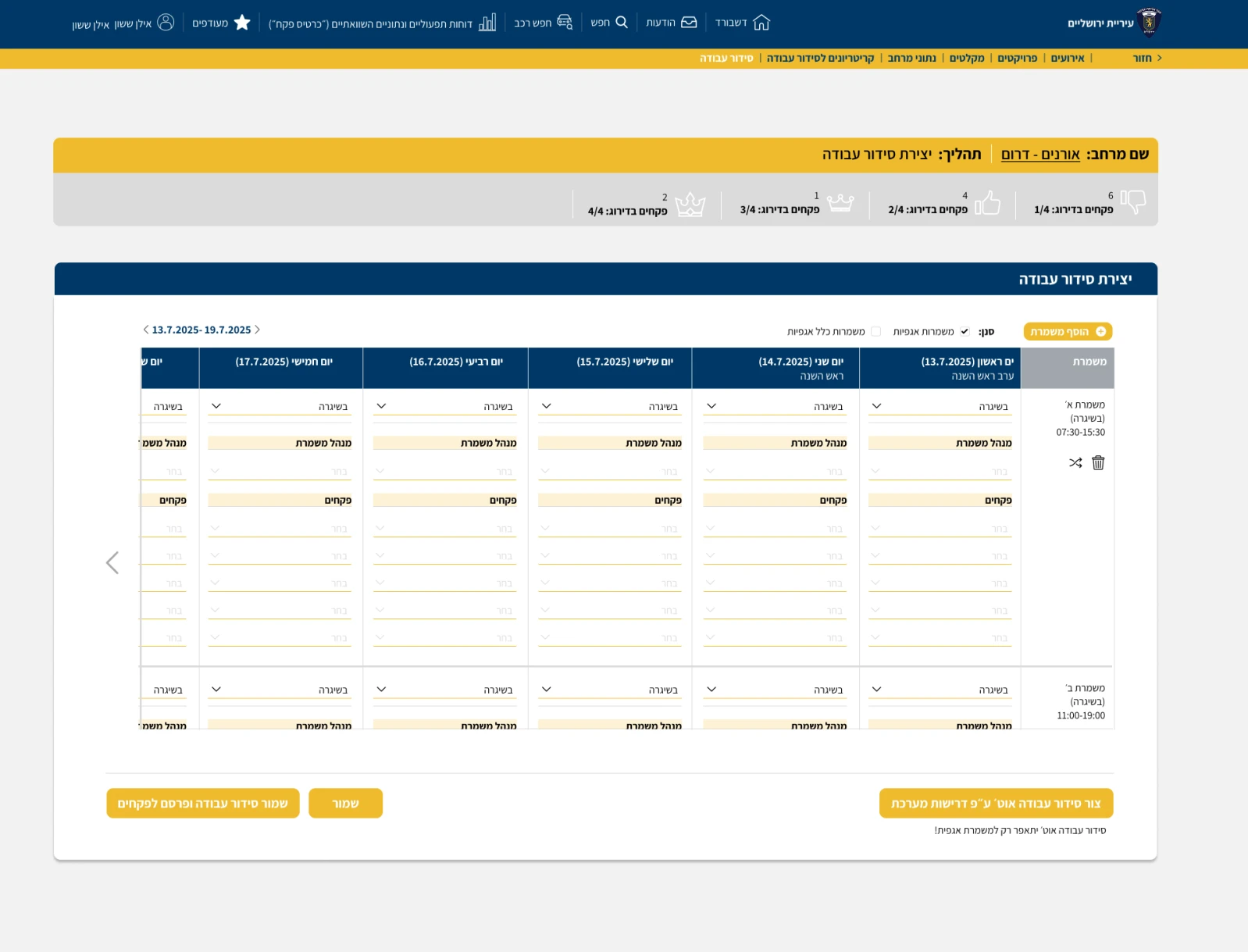Image resolution: width=1248 pixels, height=952 pixels.
Task: Open shift manager בחר dropdown for Wednesday 16.7.2025
Action: [x=444, y=472]
